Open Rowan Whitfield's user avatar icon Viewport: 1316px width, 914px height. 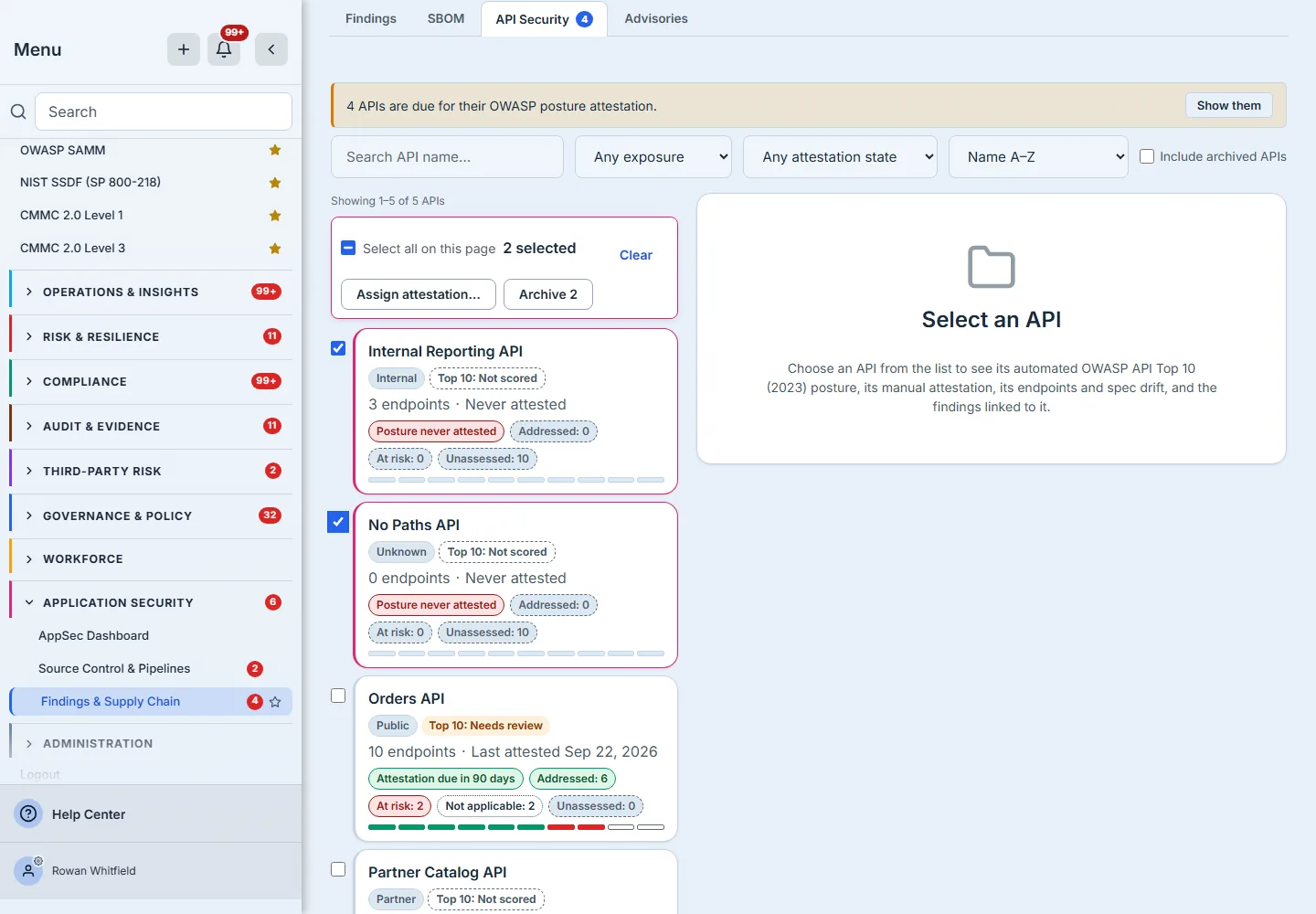(x=28, y=871)
